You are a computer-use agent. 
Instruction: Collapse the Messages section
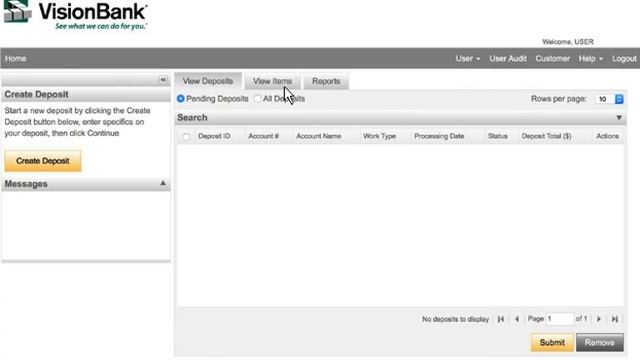click(163, 183)
